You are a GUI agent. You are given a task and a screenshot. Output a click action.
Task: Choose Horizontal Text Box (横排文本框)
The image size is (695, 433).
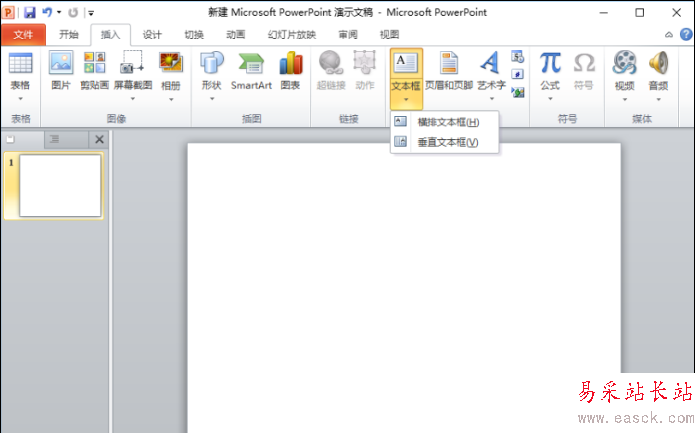click(445, 122)
